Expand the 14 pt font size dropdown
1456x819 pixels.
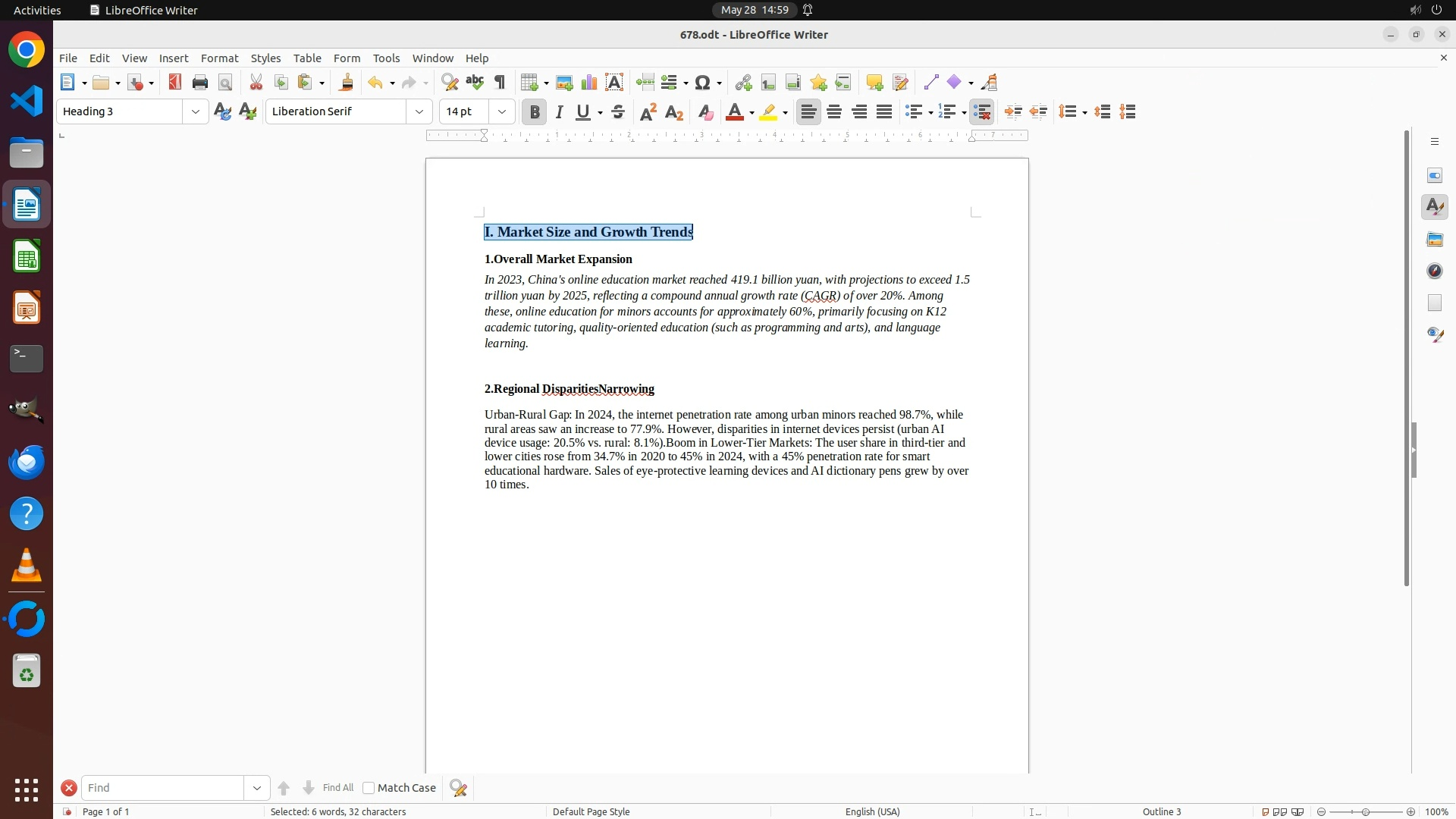click(x=502, y=112)
